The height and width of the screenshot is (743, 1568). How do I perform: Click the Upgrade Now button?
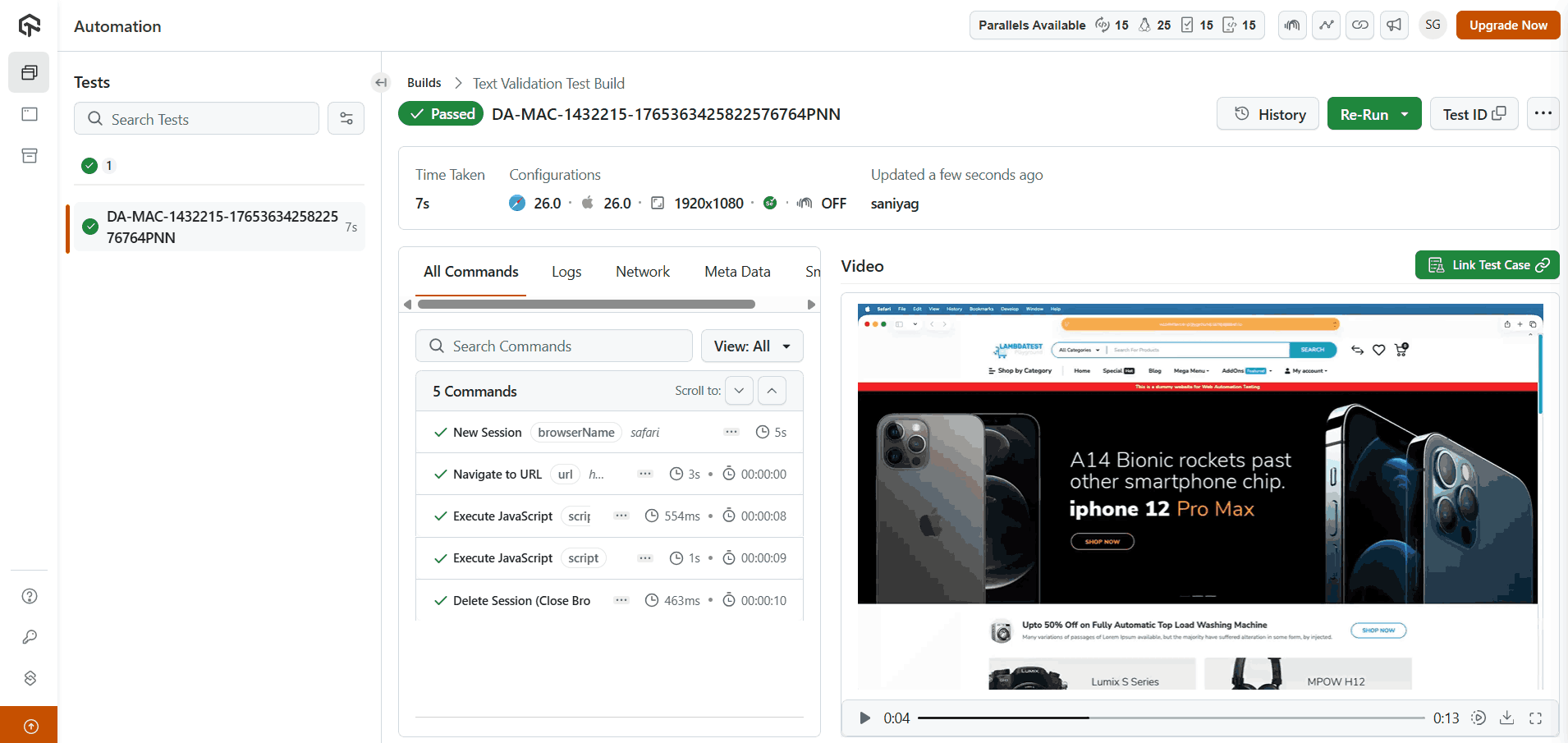pos(1507,25)
